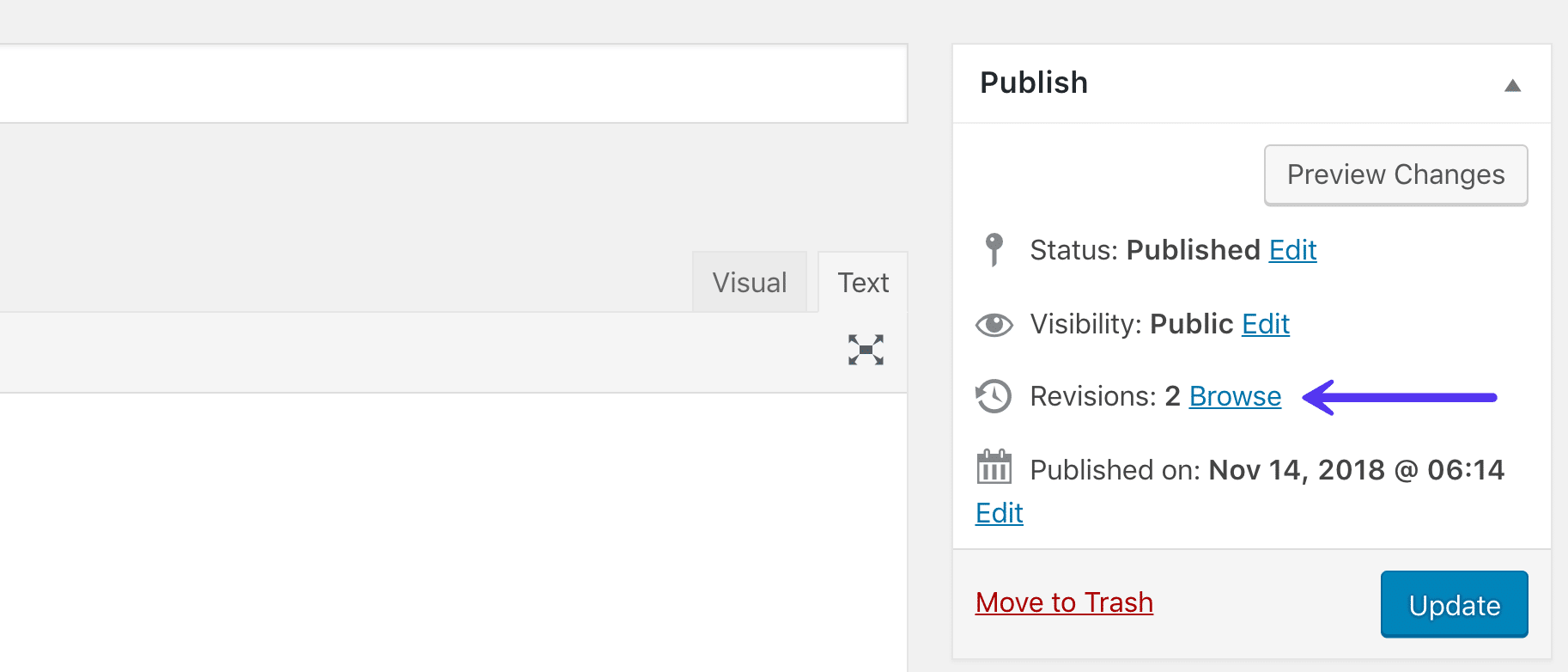1568x672 pixels.
Task: Edit the post Status
Action: pos(1292,250)
